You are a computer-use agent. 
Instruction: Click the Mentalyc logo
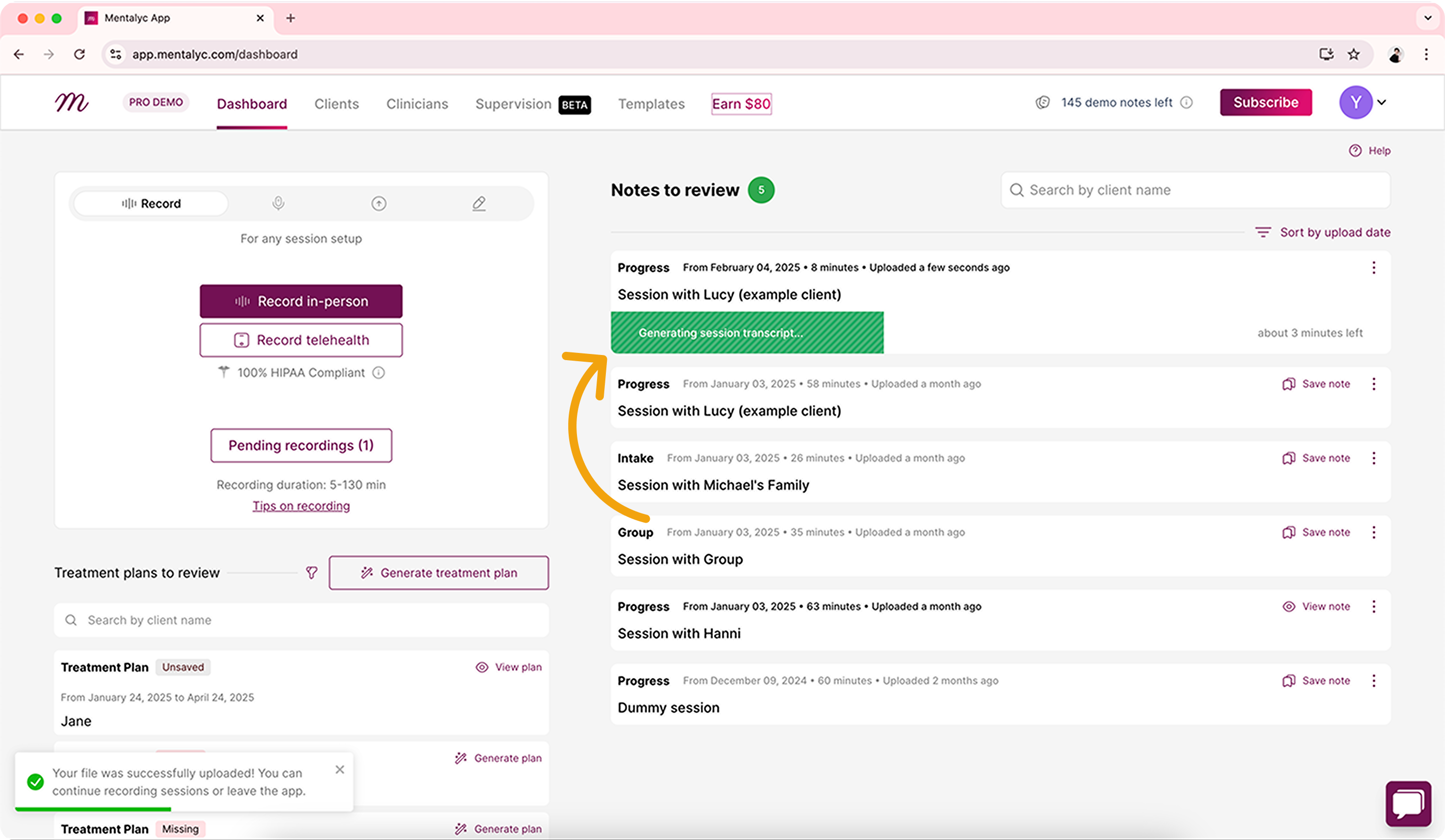click(x=71, y=103)
